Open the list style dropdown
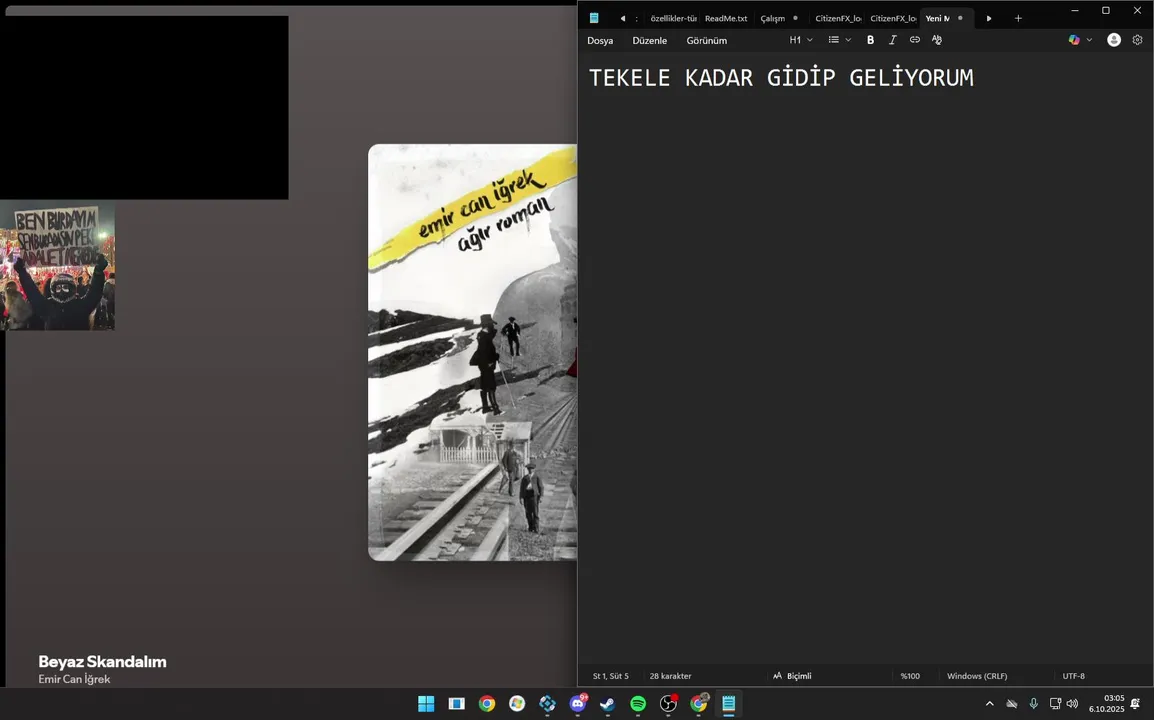1154x720 pixels. point(840,40)
